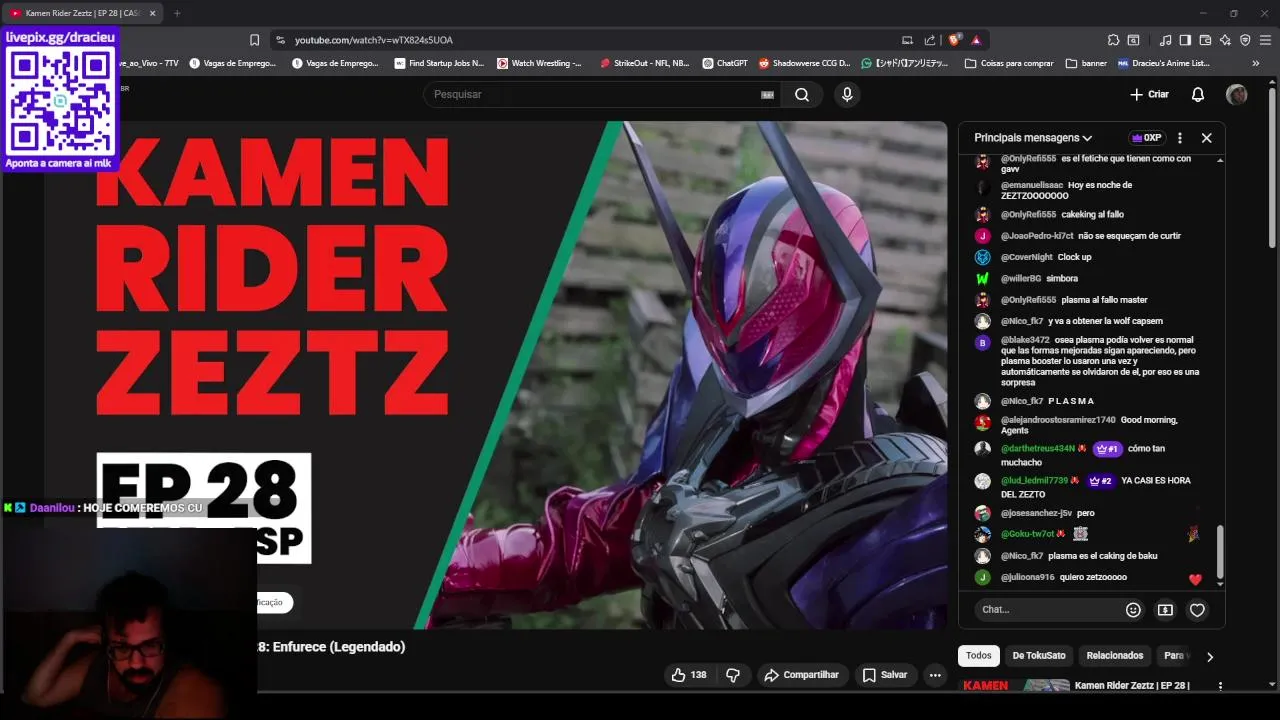Screen dimensions: 1280x720
Task: Toggle the browser sidebar panel
Action: [x=1185, y=40]
